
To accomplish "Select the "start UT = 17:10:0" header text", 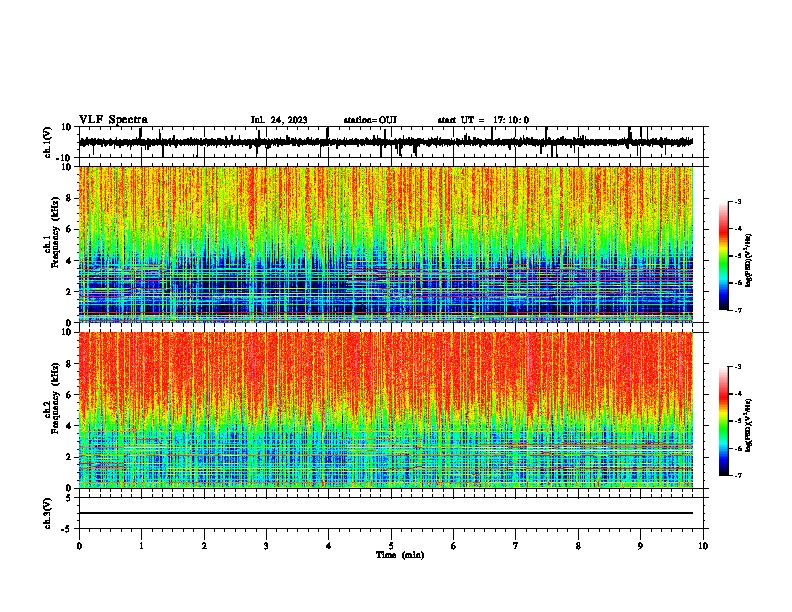I will pyautogui.click(x=483, y=120).
